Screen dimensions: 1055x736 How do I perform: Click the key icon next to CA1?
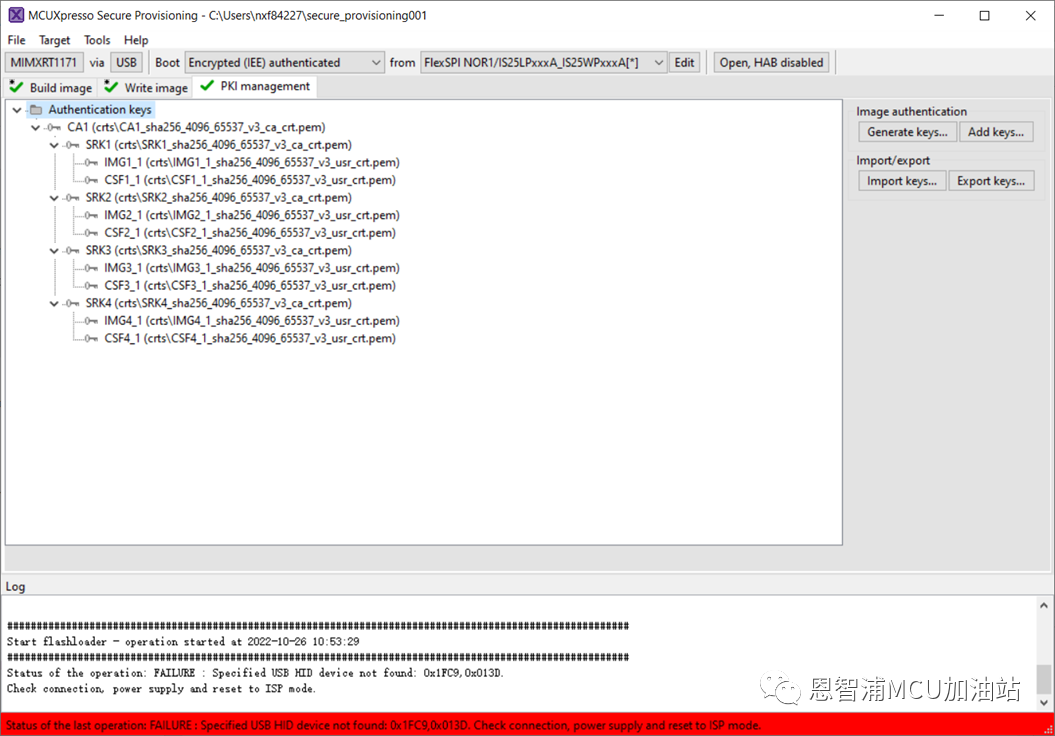click(54, 127)
